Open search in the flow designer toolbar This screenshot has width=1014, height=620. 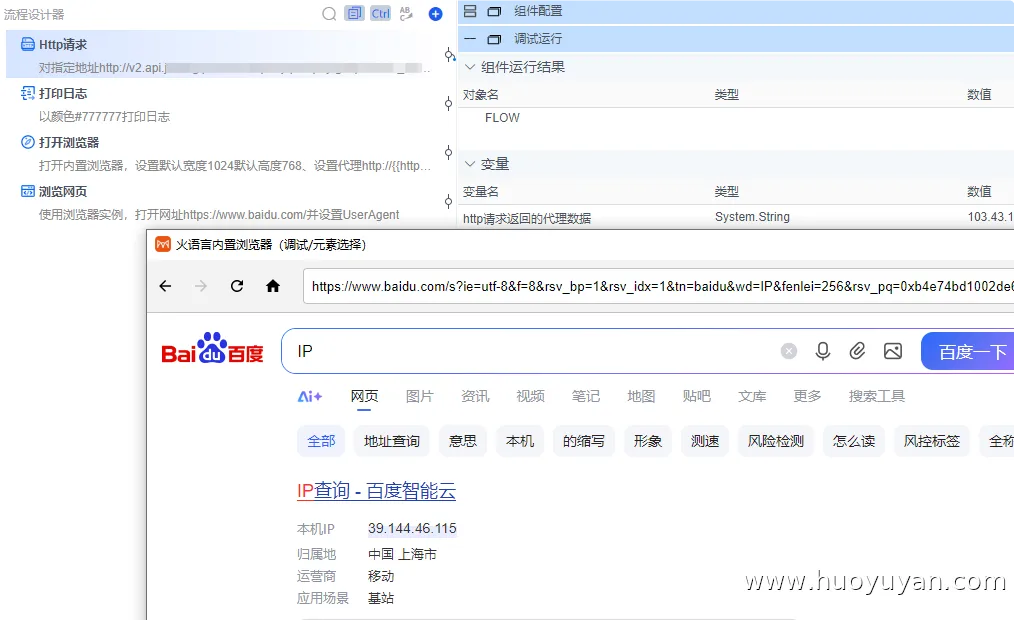coord(329,14)
